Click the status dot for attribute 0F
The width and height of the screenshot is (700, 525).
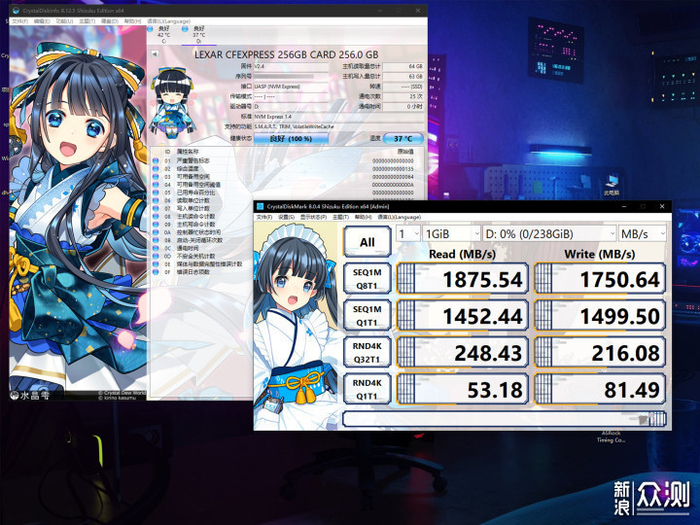pos(155,272)
